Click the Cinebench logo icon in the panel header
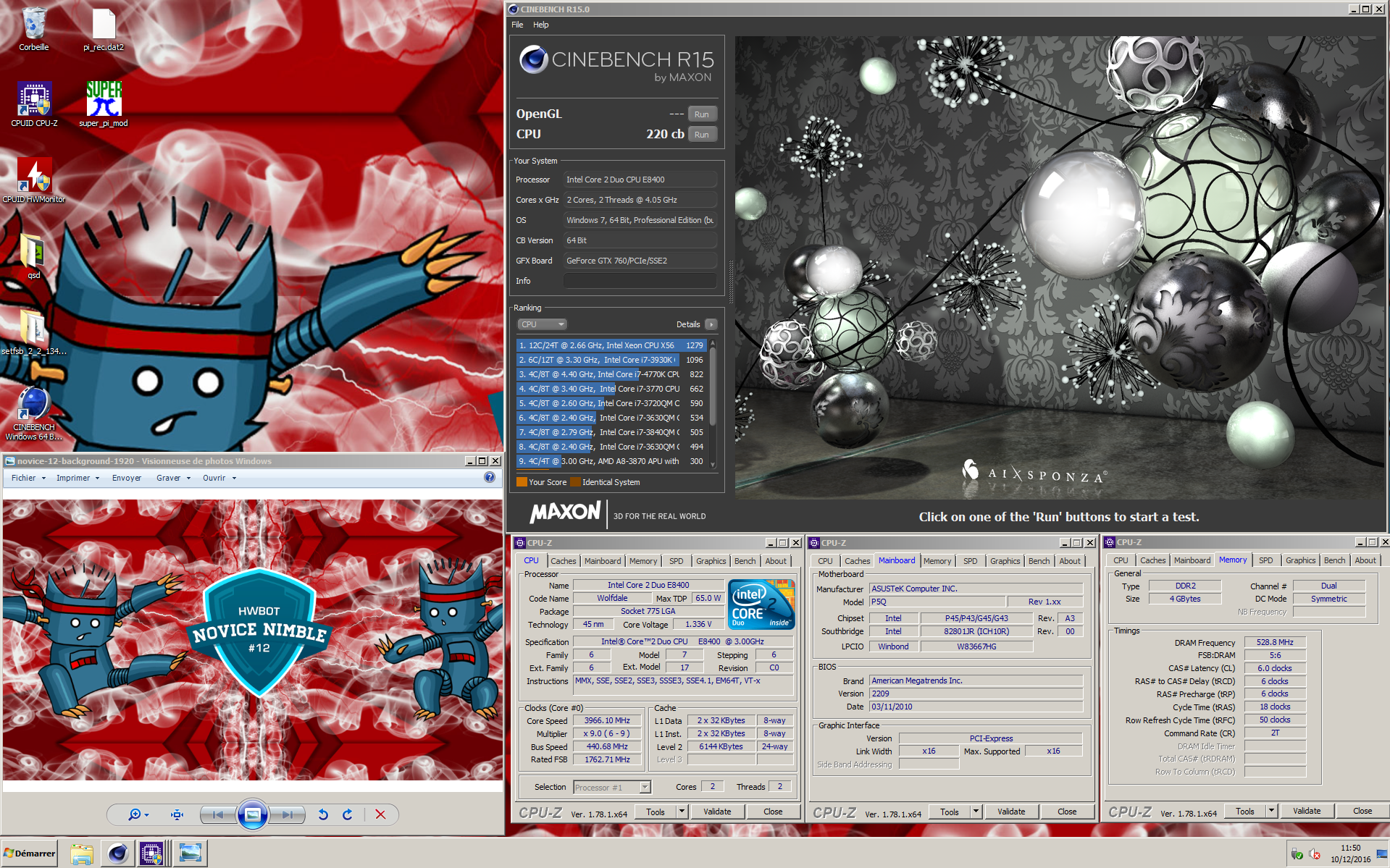The height and width of the screenshot is (868, 1390). tap(534, 59)
